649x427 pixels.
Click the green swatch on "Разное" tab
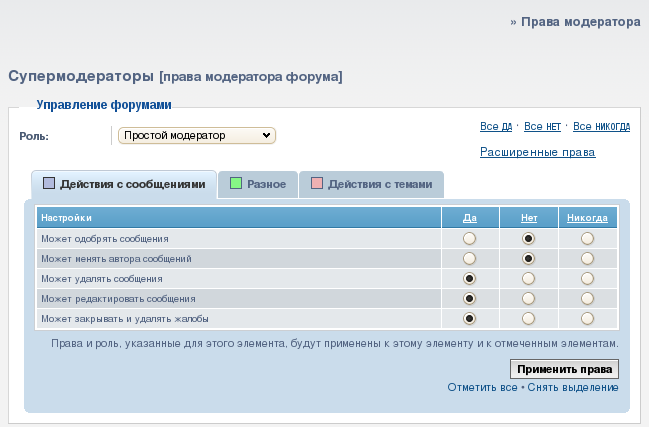pos(236,184)
